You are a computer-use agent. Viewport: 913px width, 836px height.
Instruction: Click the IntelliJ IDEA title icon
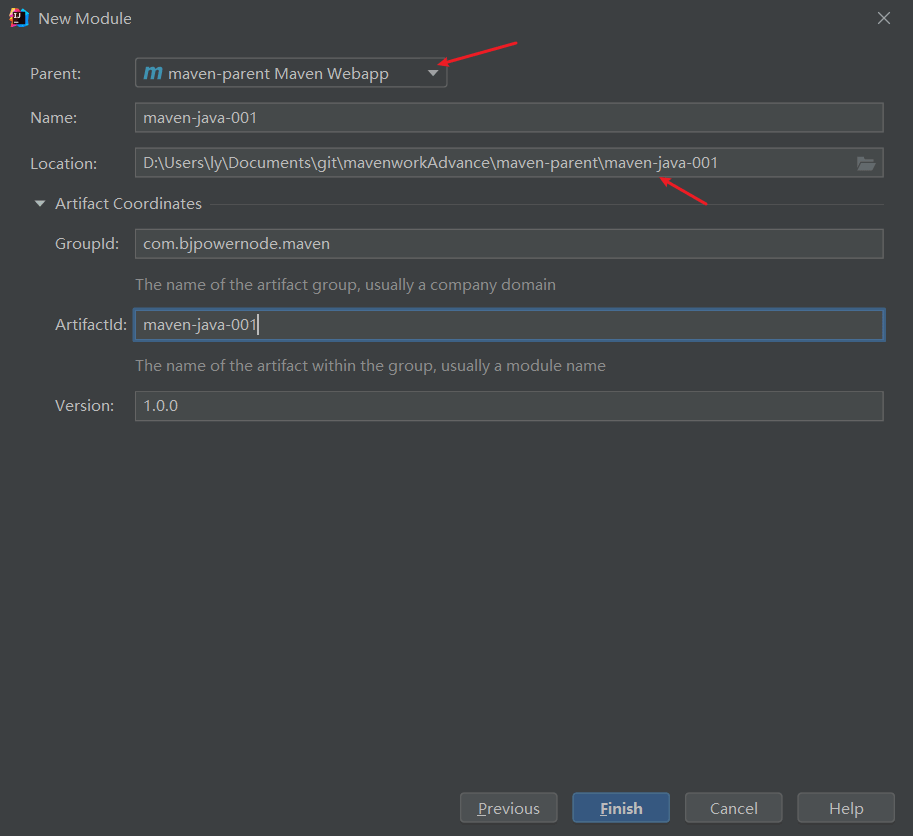(x=19, y=18)
